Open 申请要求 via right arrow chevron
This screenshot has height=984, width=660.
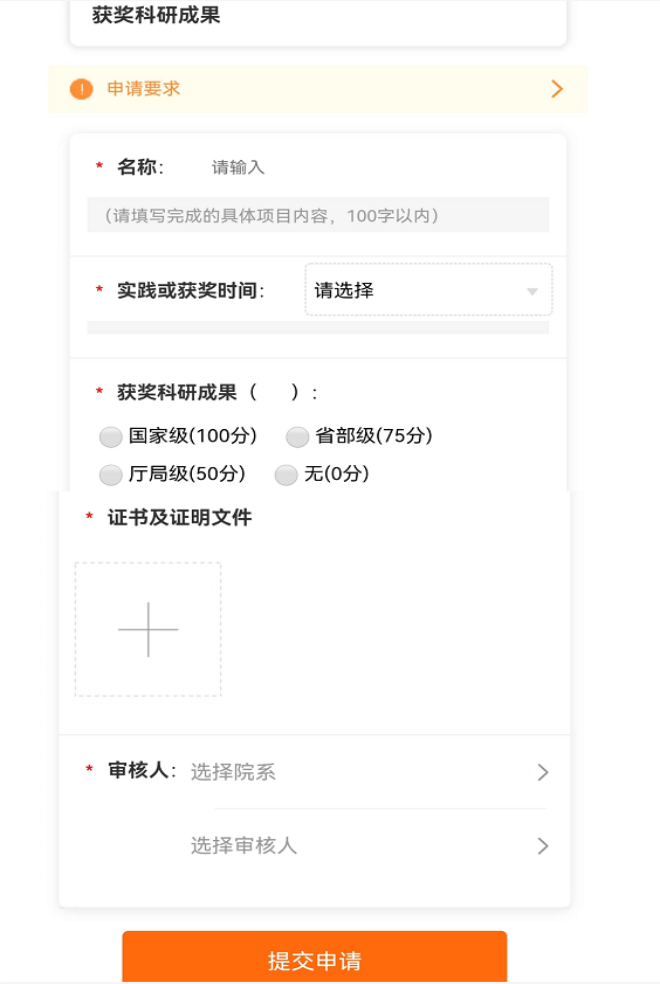pyautogui.click(x=556, y=89)
